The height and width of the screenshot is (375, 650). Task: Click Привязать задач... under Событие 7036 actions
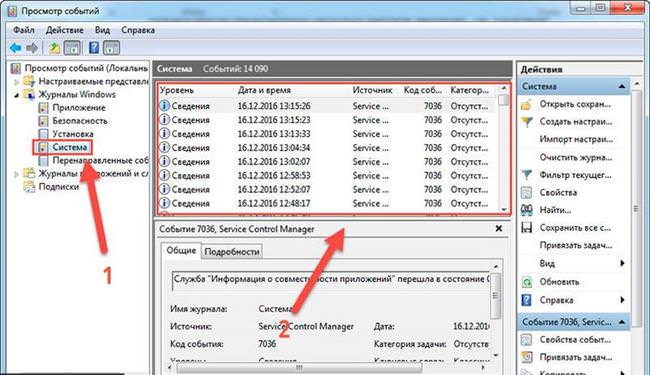(x=576, y=357)
